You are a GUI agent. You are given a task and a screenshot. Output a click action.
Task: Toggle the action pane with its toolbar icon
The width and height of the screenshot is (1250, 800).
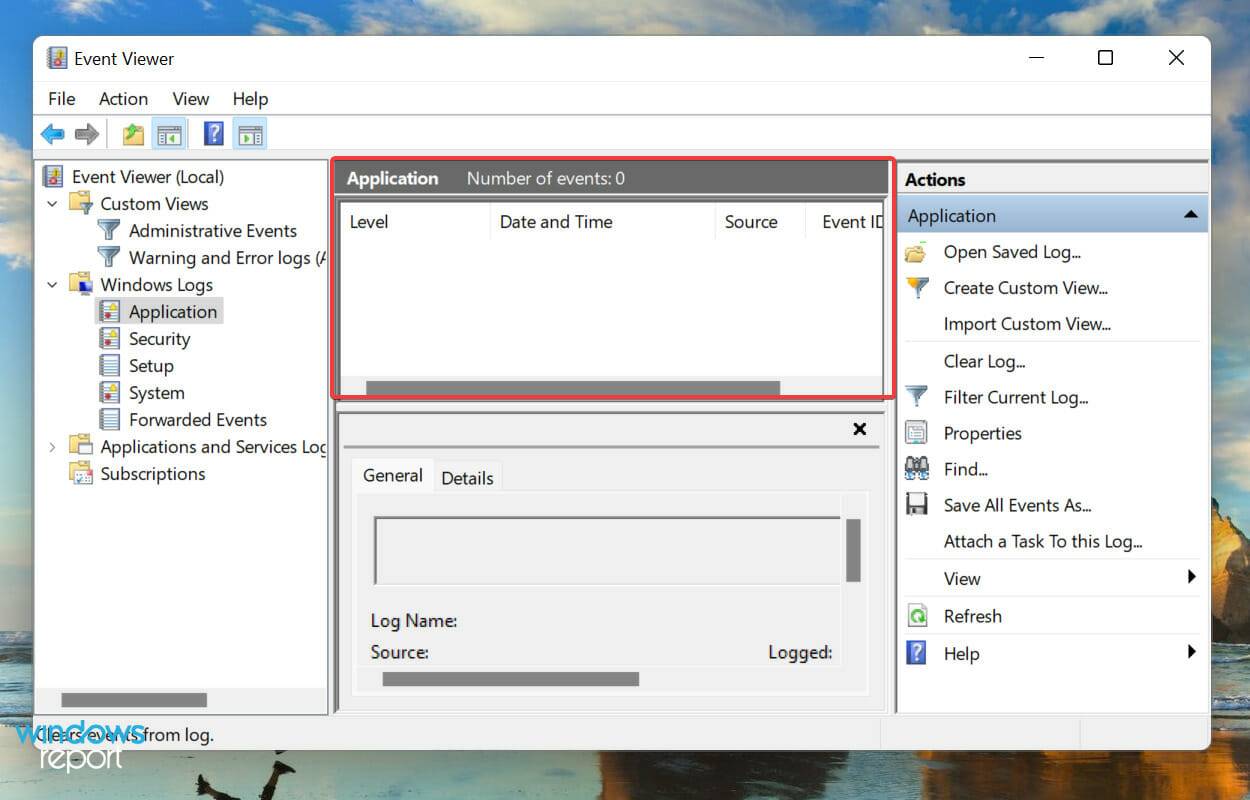point(249,133)
